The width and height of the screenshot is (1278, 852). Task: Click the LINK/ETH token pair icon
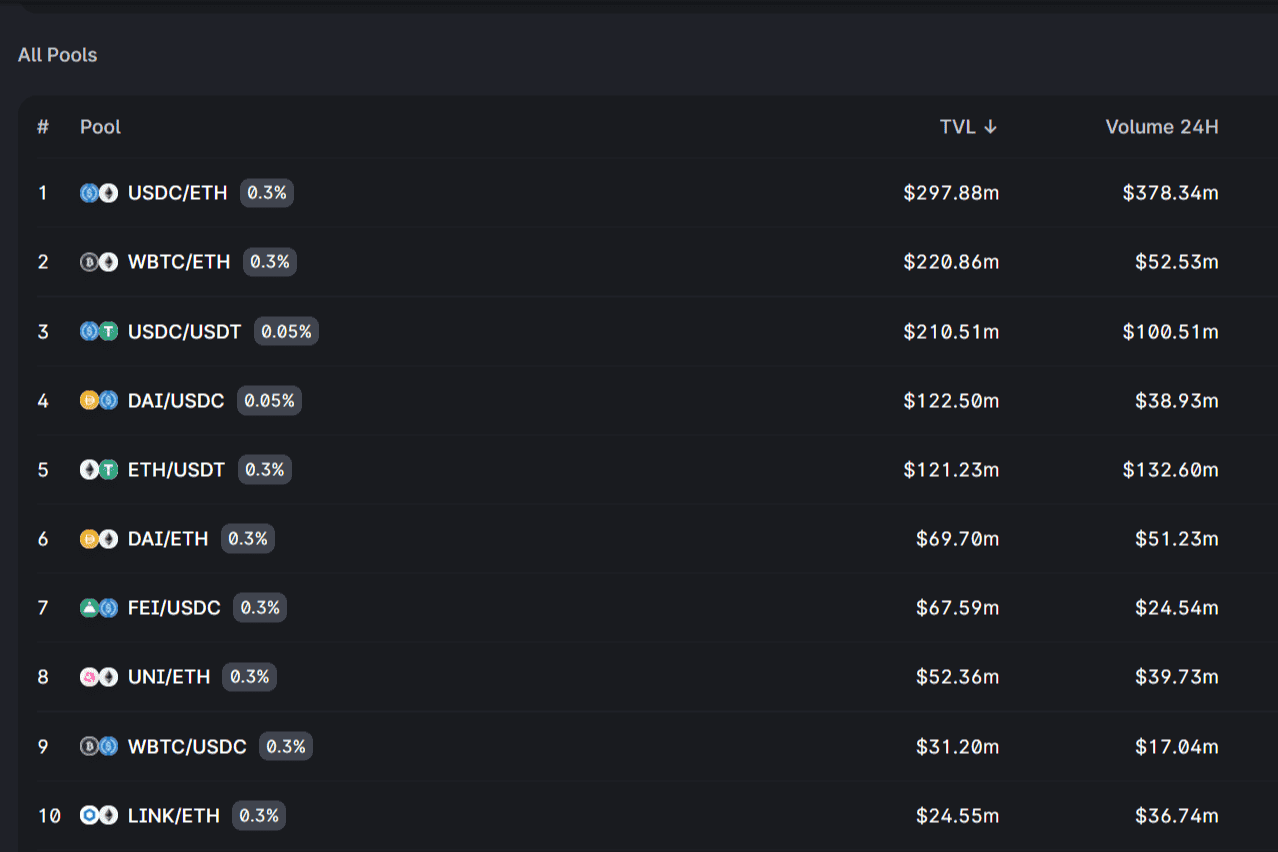[x=99, y=815]
